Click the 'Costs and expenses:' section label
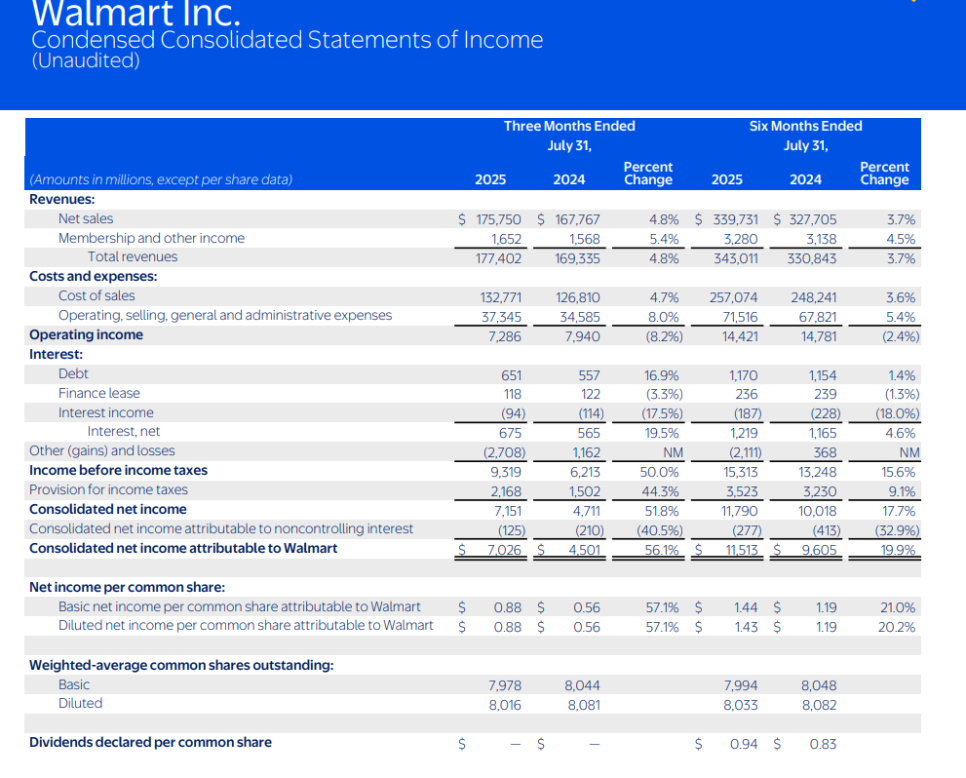Image resolution: width=966 pixels, height=778 pixels. [93, 277]
